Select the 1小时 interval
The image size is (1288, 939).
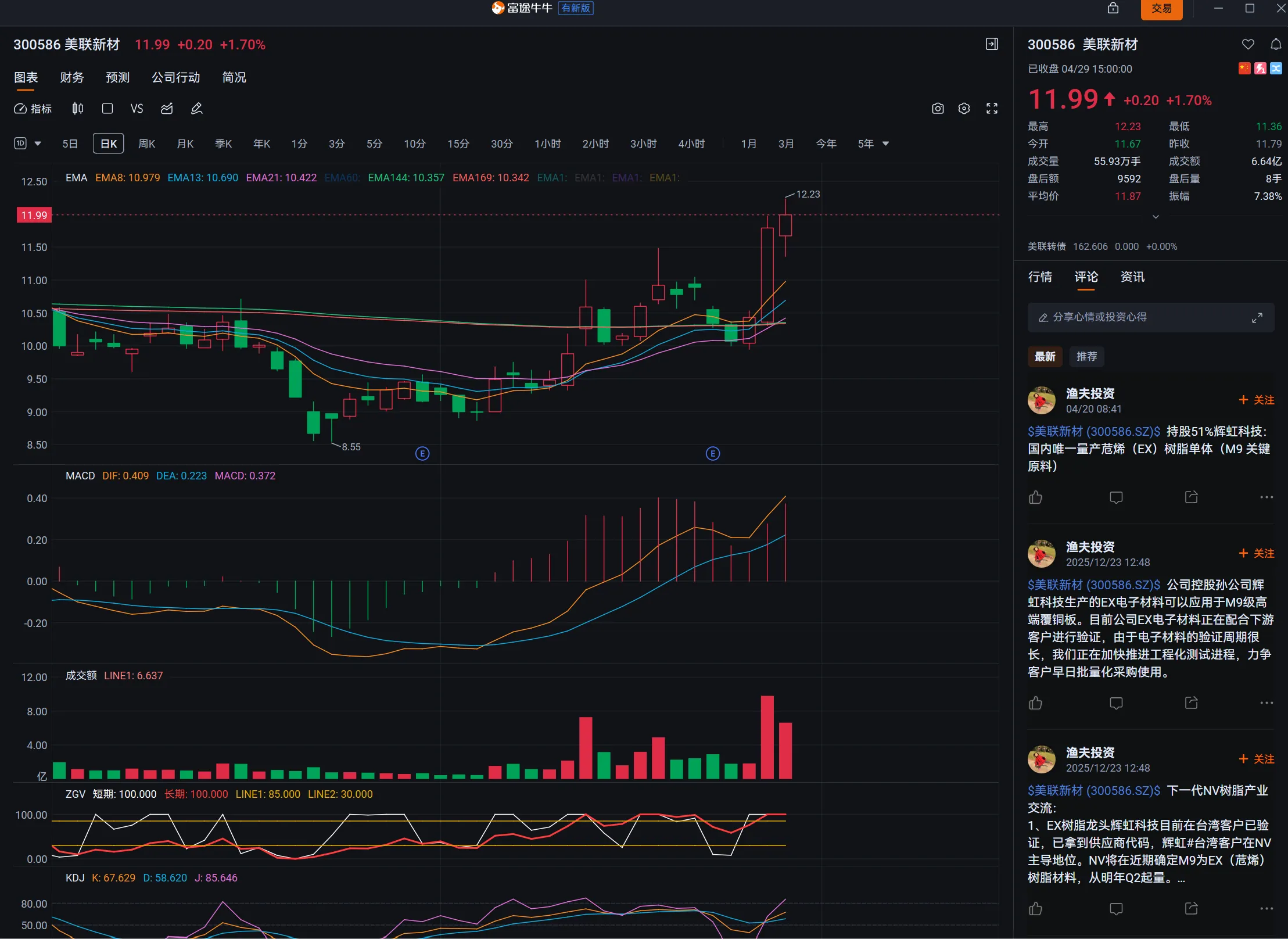[548, 144]
